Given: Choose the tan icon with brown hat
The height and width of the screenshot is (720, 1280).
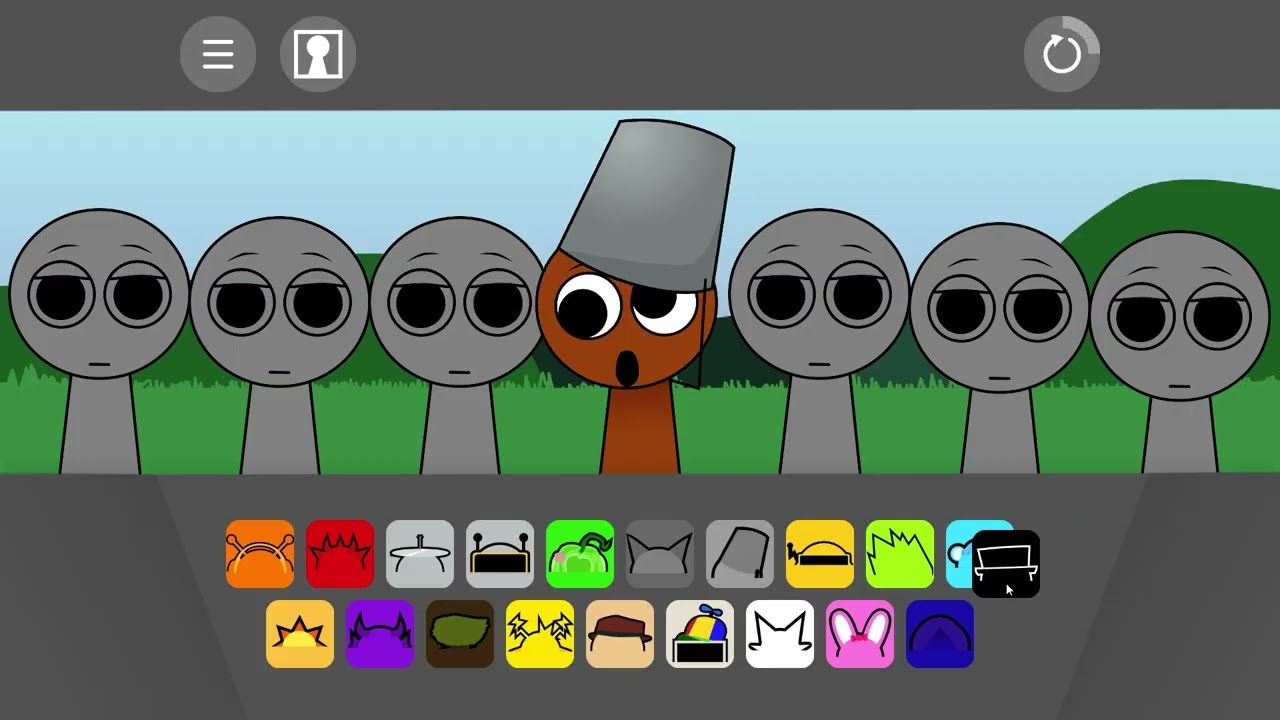Looking at the screenshot, I should pyautogui.click(x=620, y=634).
